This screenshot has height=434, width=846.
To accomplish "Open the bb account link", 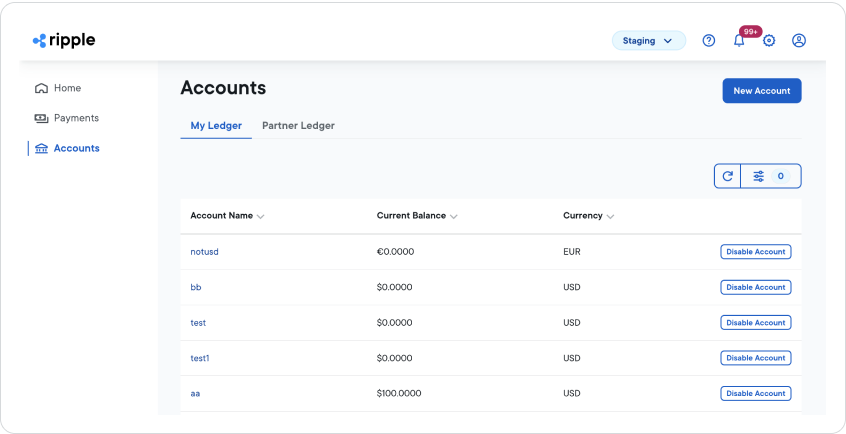I will [x=196, y=288].
